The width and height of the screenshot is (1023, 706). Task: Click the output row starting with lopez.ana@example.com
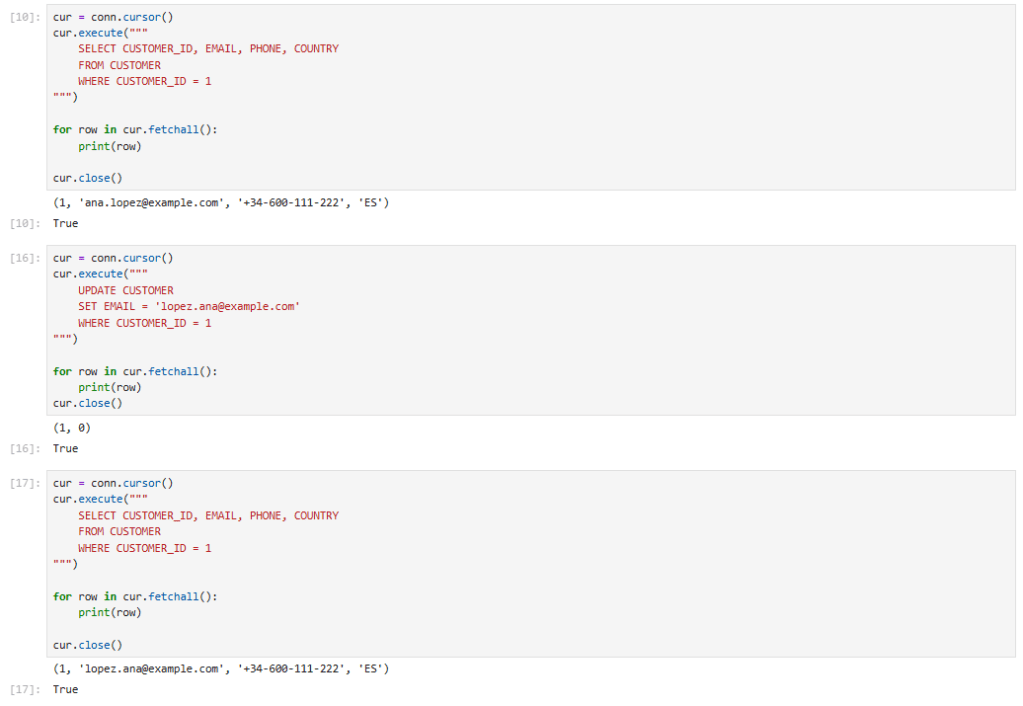(x=220, y=668)
